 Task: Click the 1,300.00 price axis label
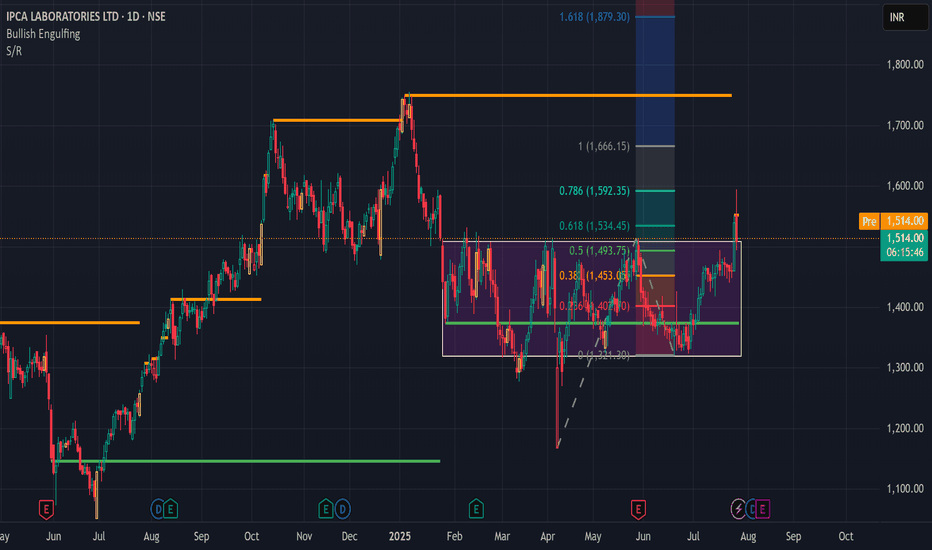905,367
